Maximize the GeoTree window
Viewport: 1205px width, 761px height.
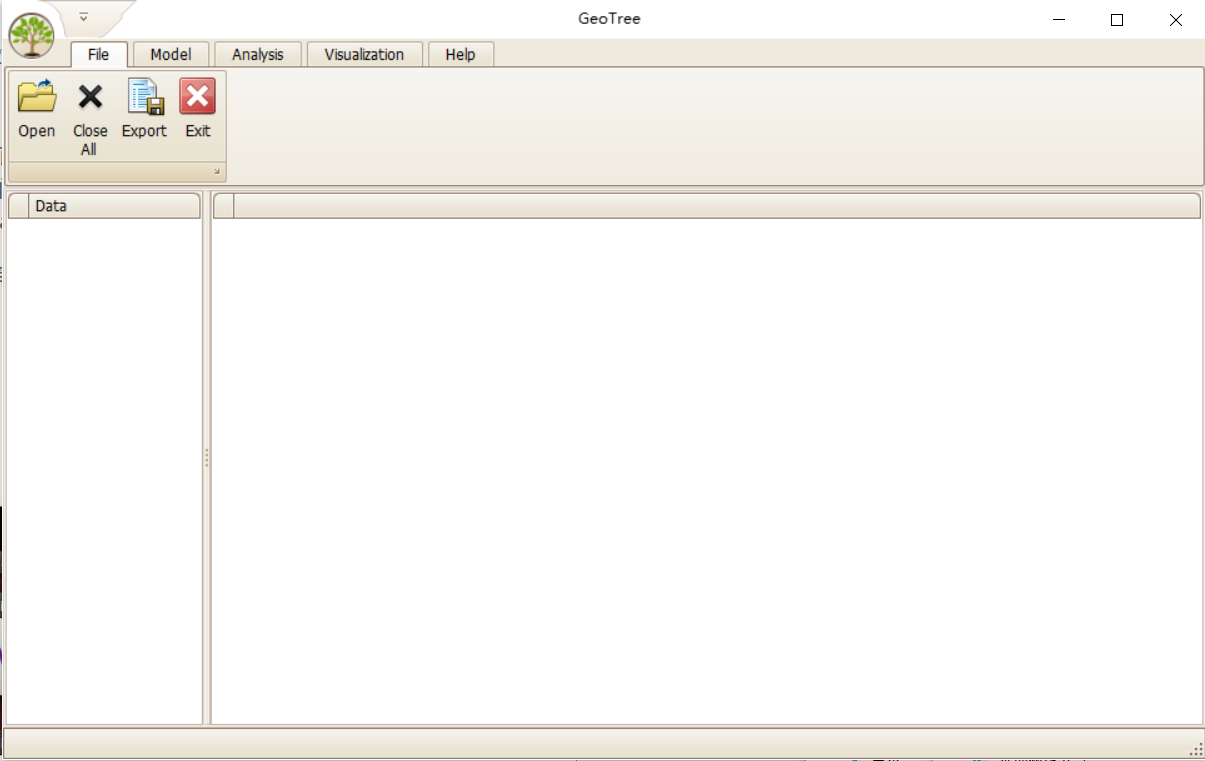(x=1117, y=20)
